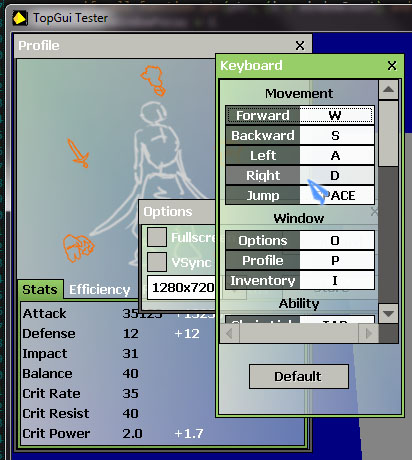Close the Keyboard window
Image resolution: width=412 pixels, height=460 pixels.
[392, 66]
